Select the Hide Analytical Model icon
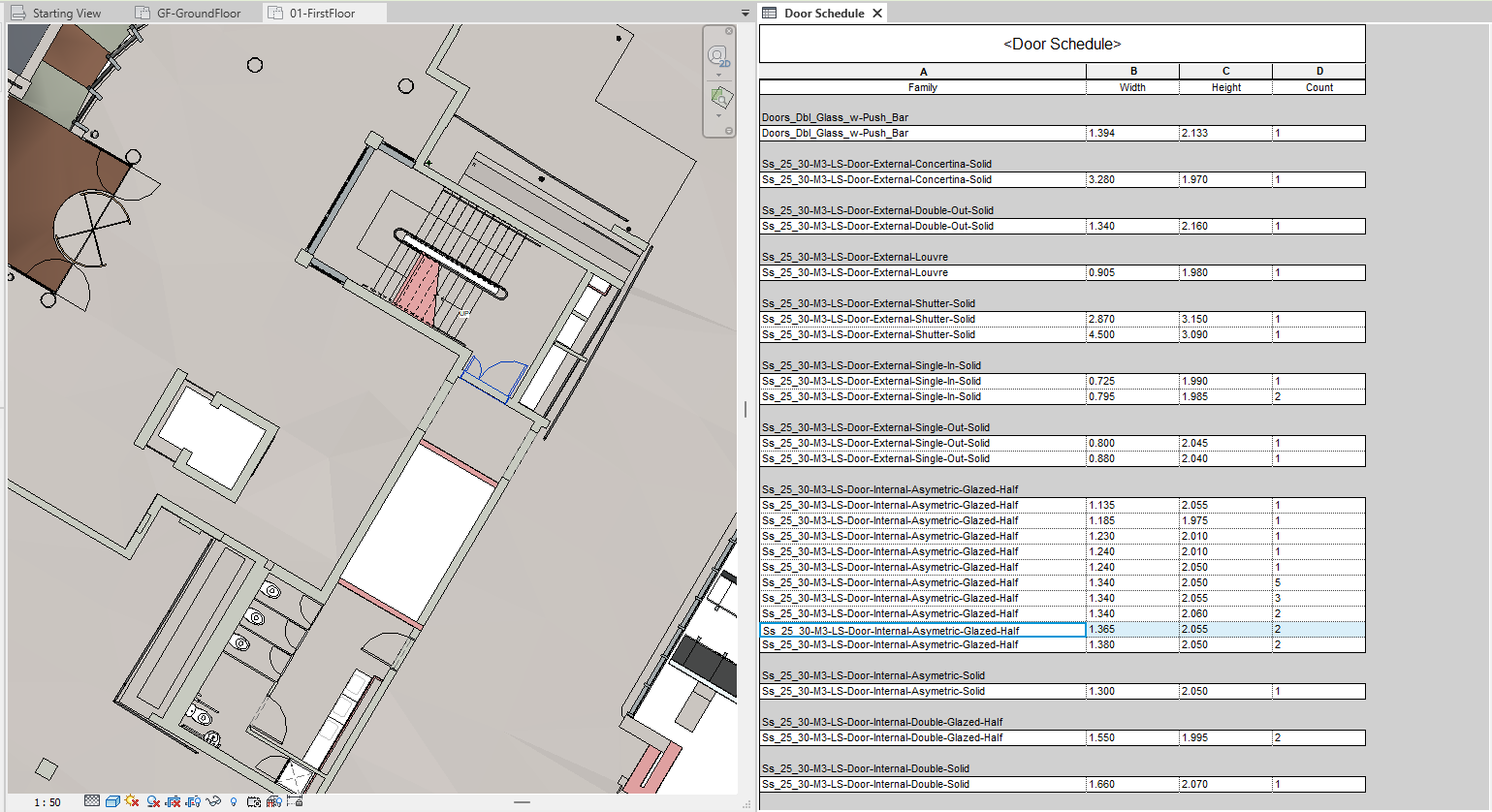The image size is (1492, 812). click(x=272, y=800)
